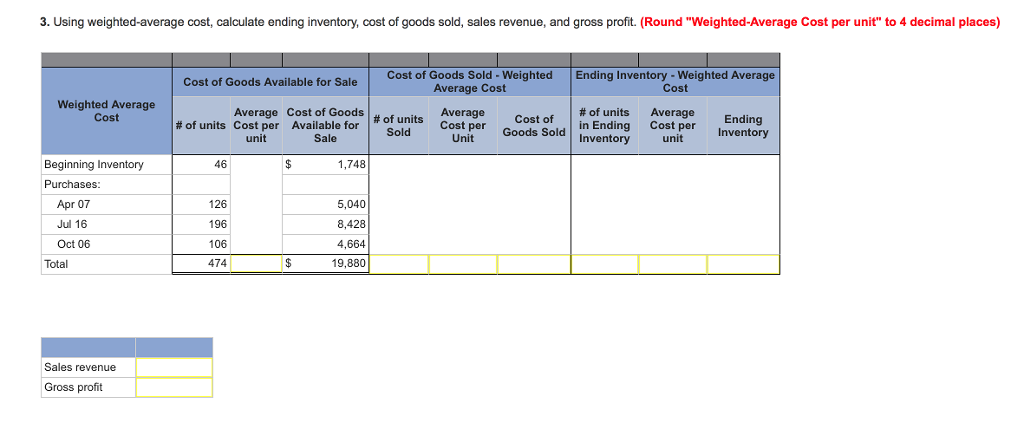
Task: Click the Total COGS average cost per unit cell
Action: click(462, 264)
